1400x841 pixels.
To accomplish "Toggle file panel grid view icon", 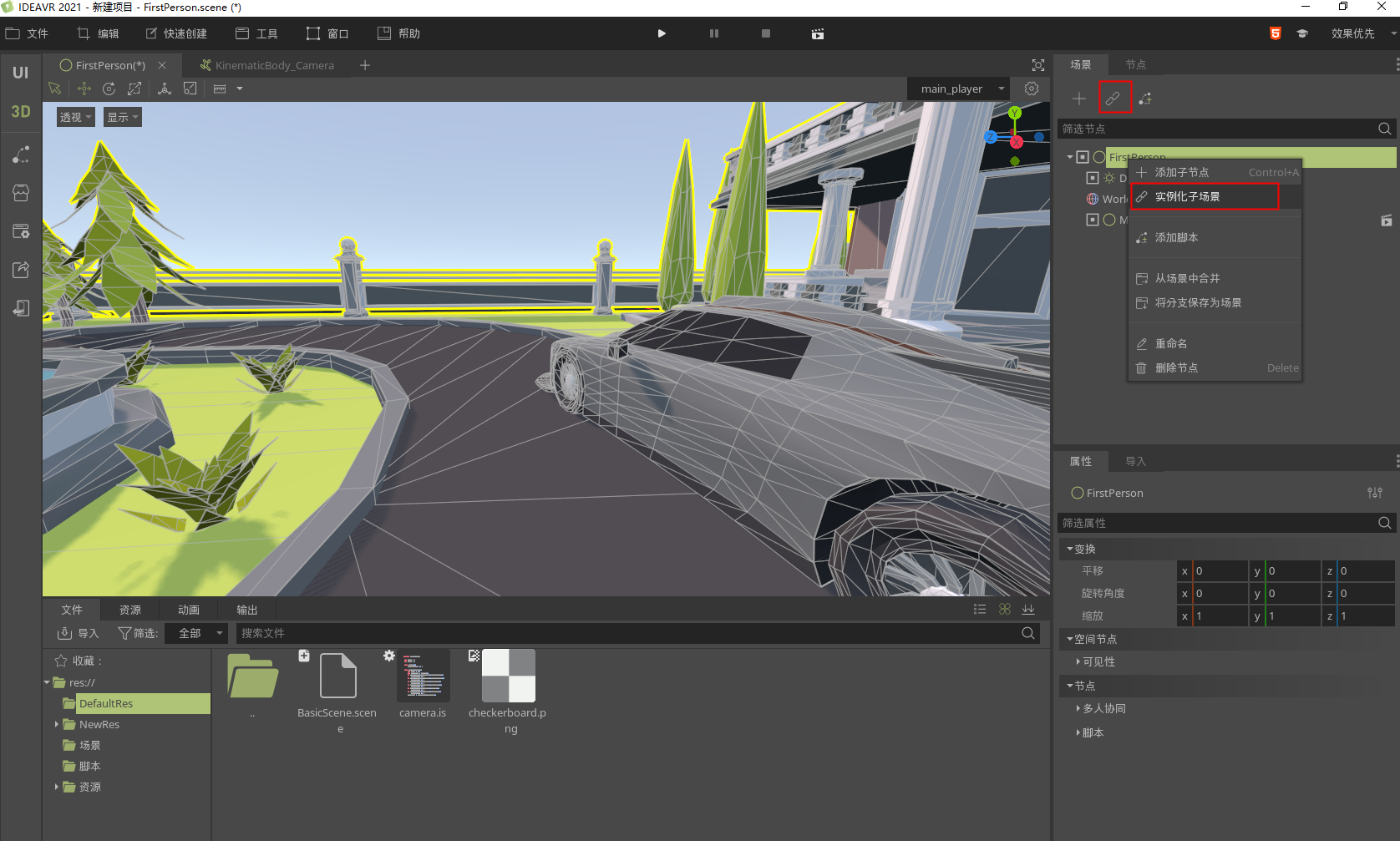I will click(x=1005, y=610).
